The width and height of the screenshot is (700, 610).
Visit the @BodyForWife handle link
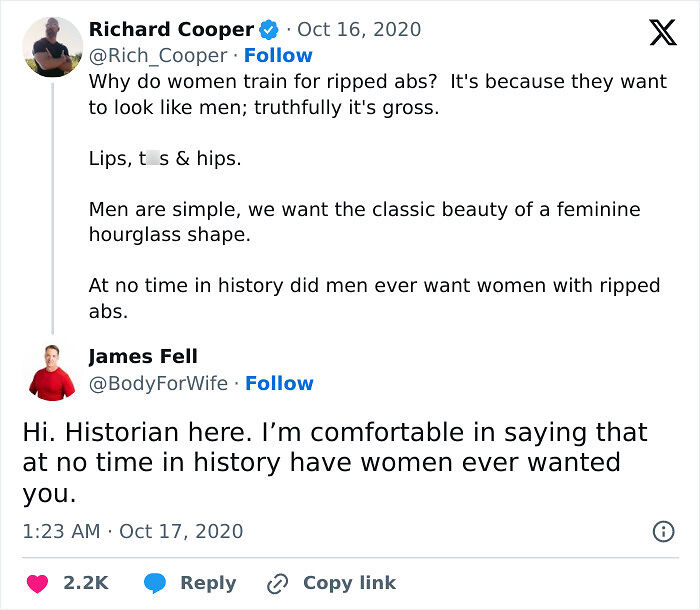158,384
